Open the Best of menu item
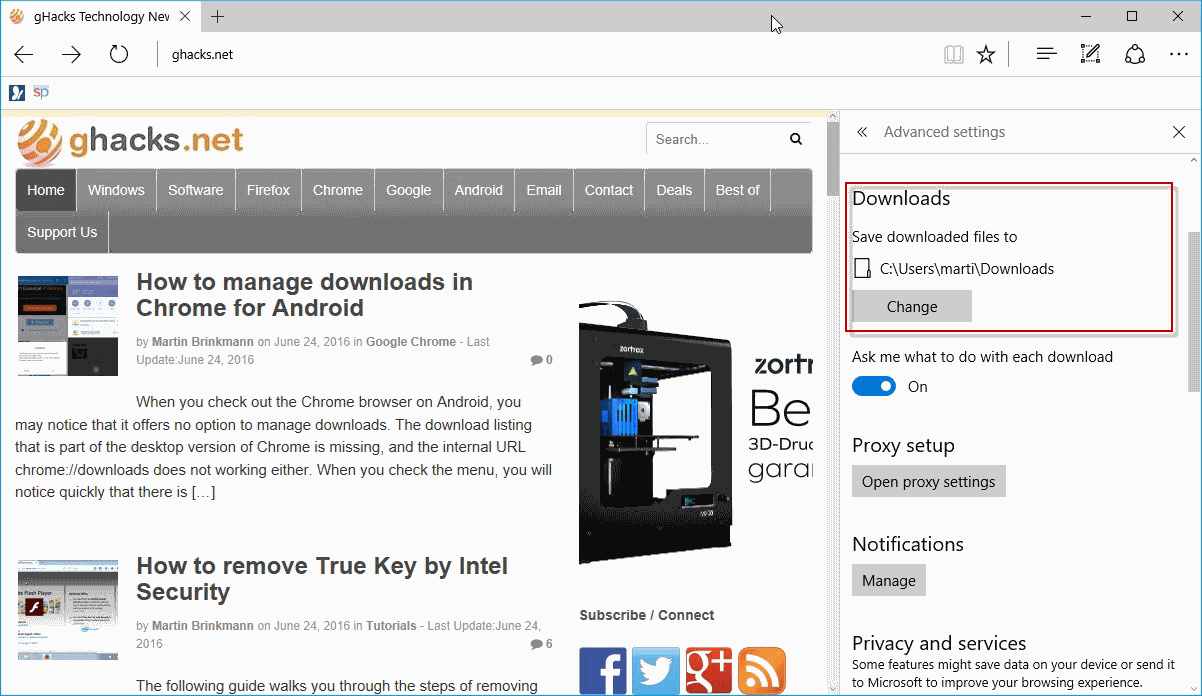 [737, 190]
